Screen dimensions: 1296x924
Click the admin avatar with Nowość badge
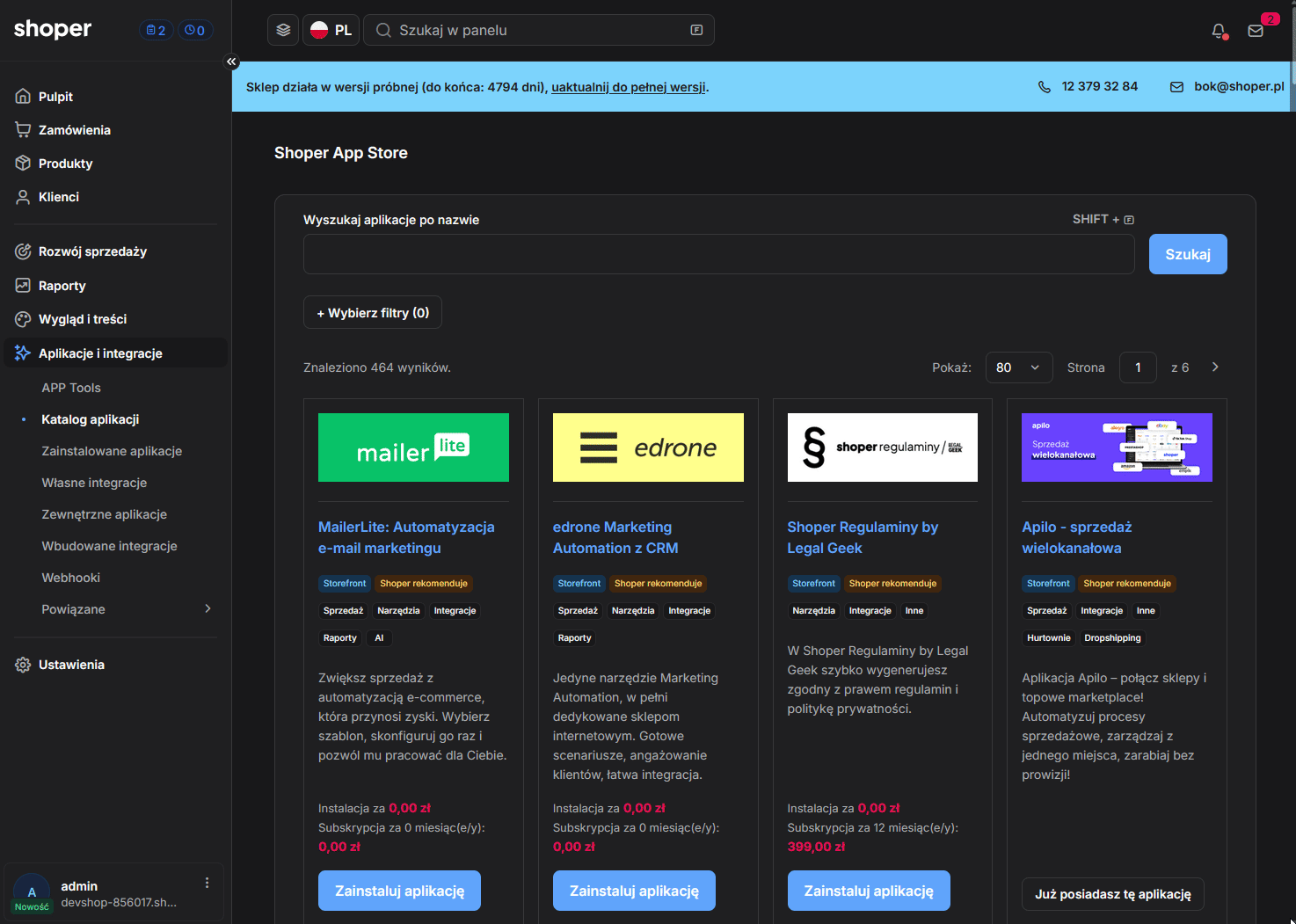[32, 893]
